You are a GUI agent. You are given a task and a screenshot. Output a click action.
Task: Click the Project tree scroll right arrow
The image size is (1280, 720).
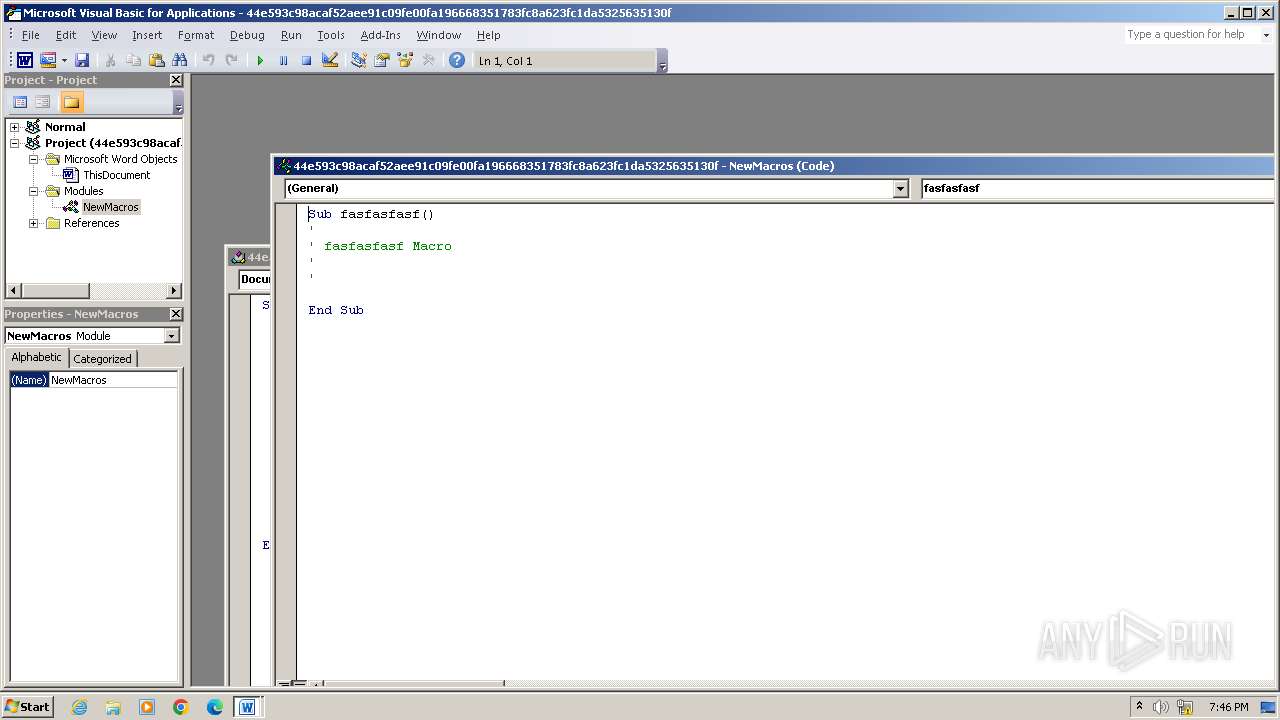click(x=174, y=291)
